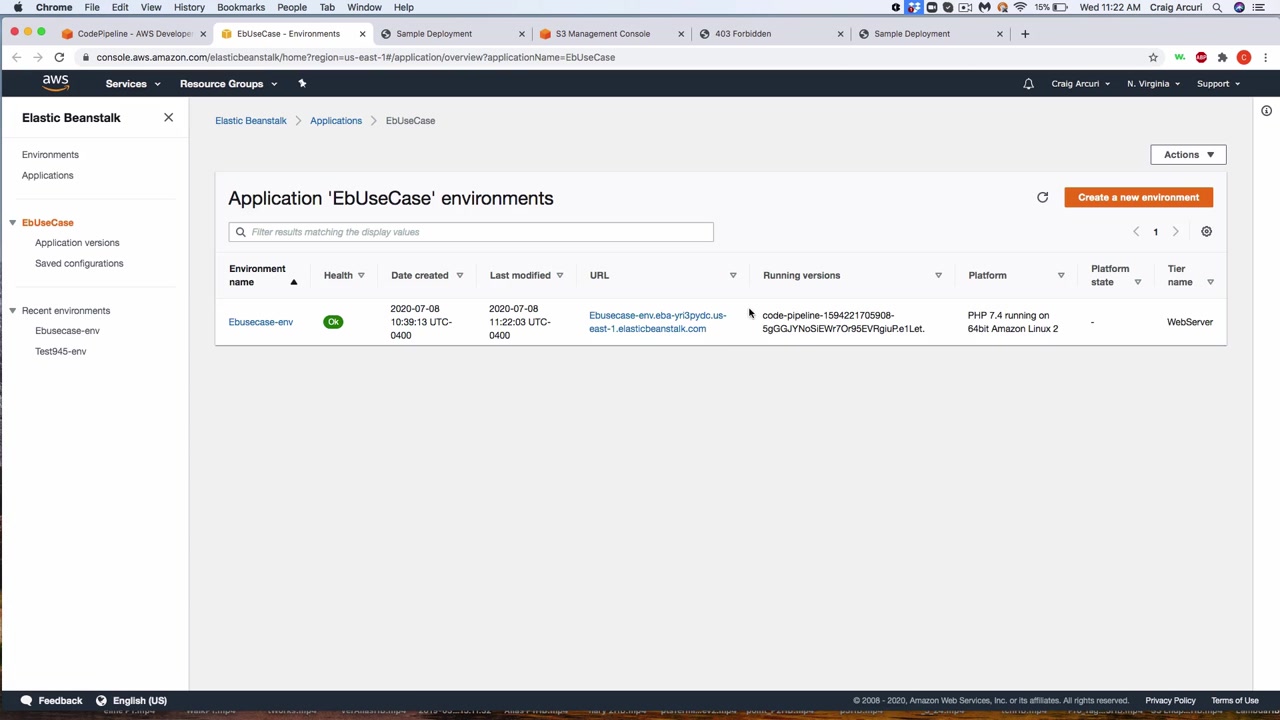
Task: Go to next page of environments
Action: point(1175,232)
